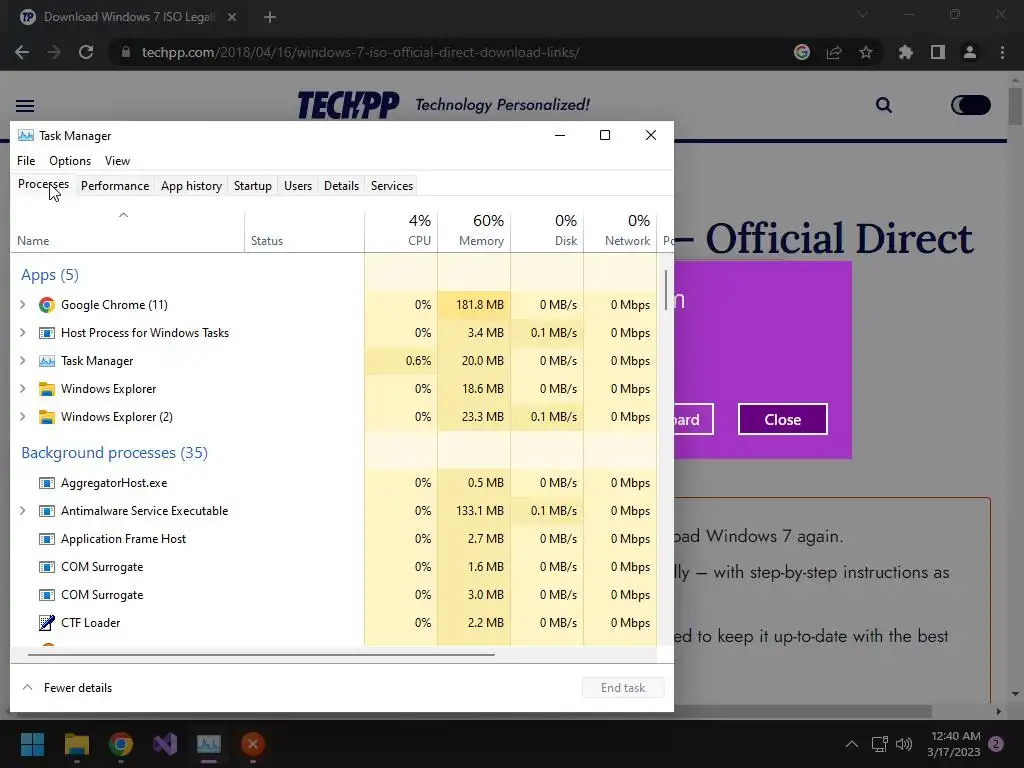Screen dimensions: 1024x768
Task: Click the Task Manager title bar icon
Action: click(25, 136)
